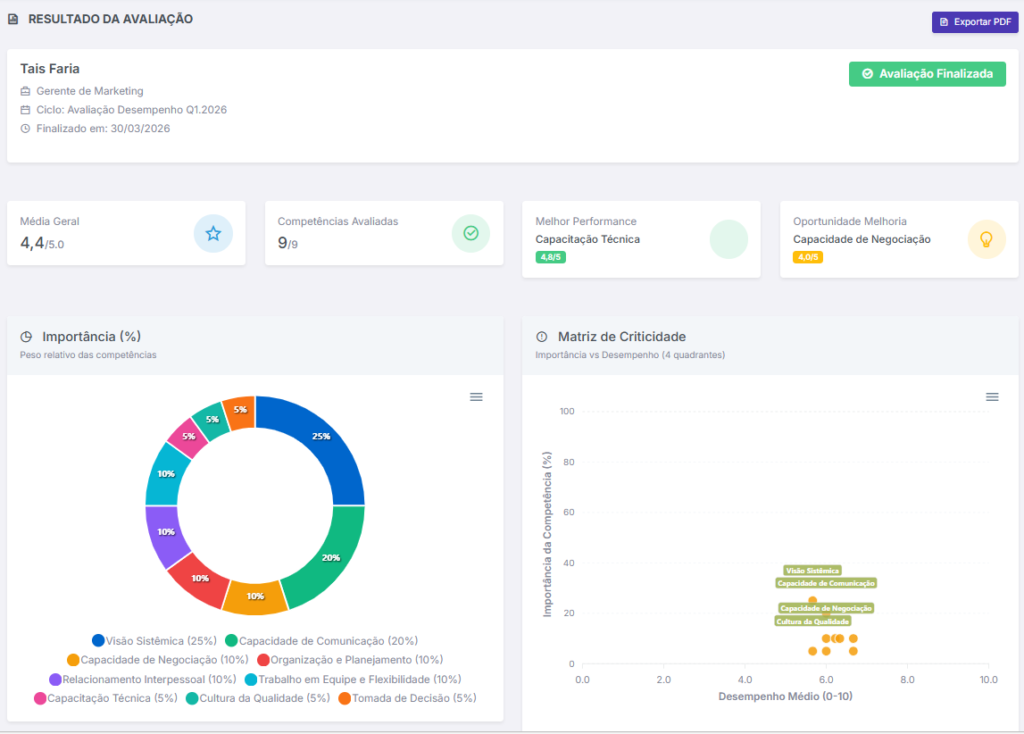1024x734 pixels.
Task: Open the hamburger menu of Matriz de Criticidade chart
Action: click(x=992, y=397)
